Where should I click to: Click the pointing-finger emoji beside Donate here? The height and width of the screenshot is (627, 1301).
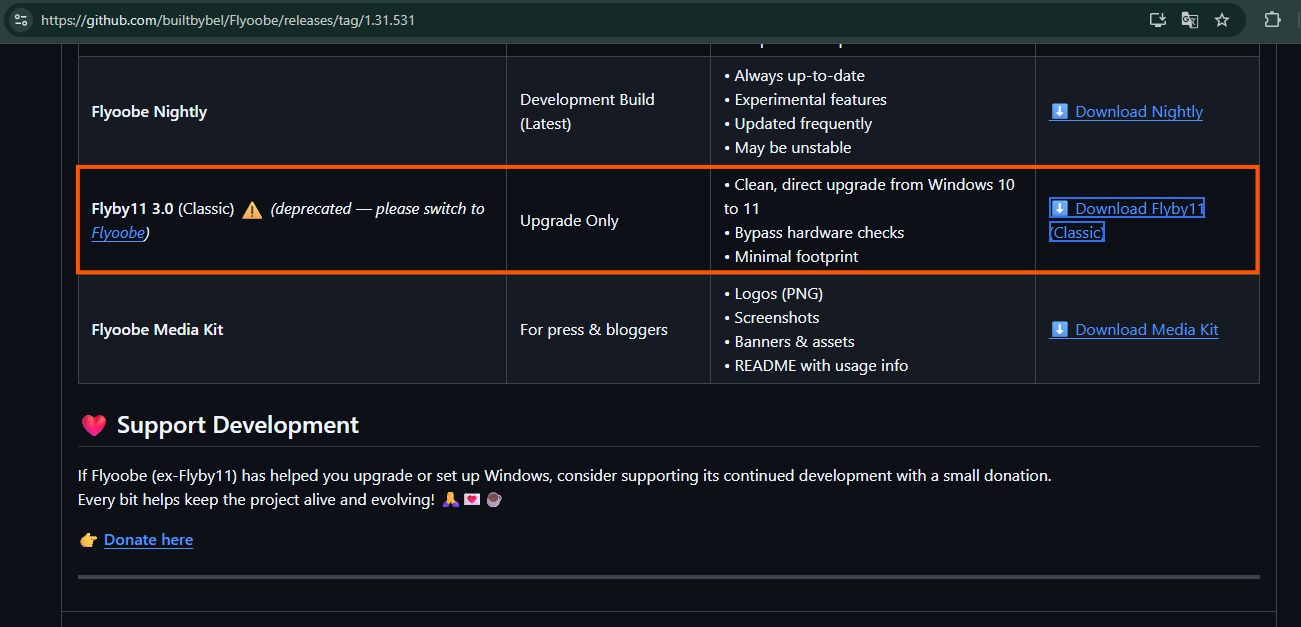pos(88,539)
